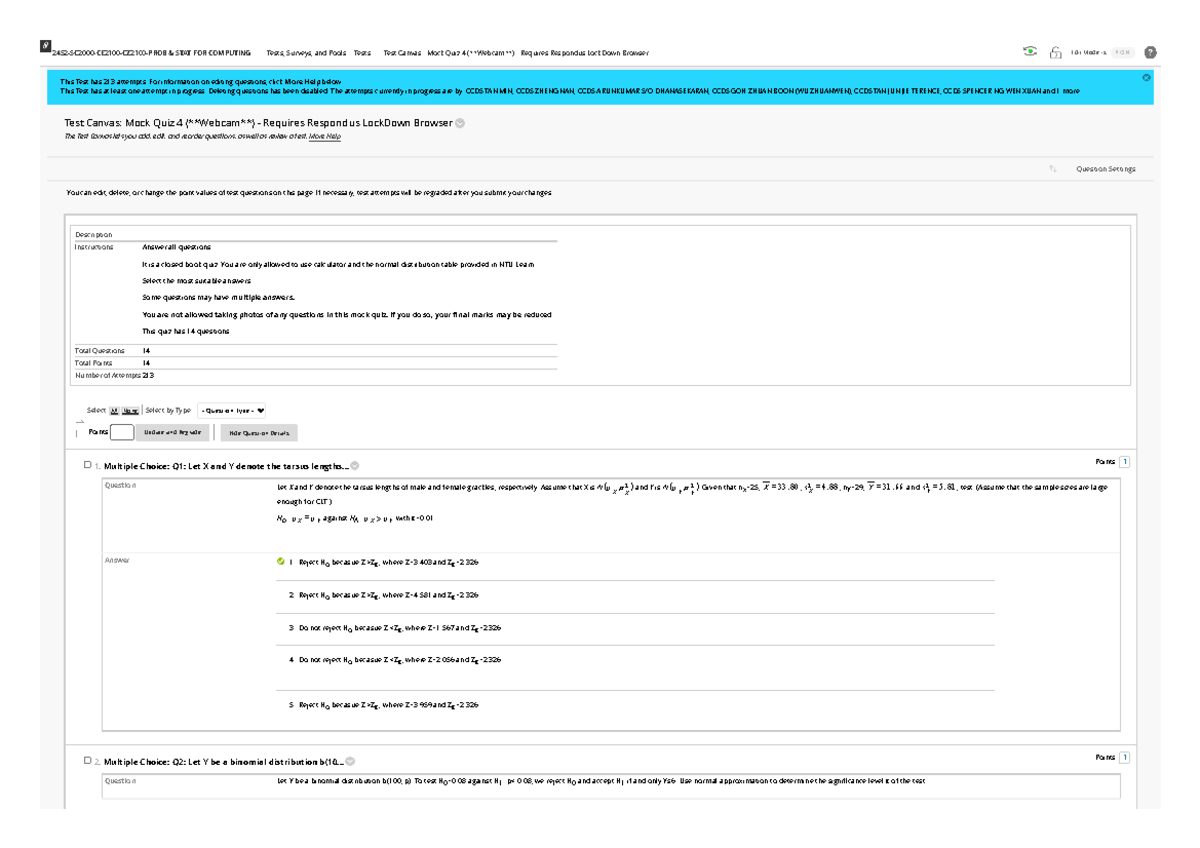Tick the checkbox for question 2

pos(88,760)
